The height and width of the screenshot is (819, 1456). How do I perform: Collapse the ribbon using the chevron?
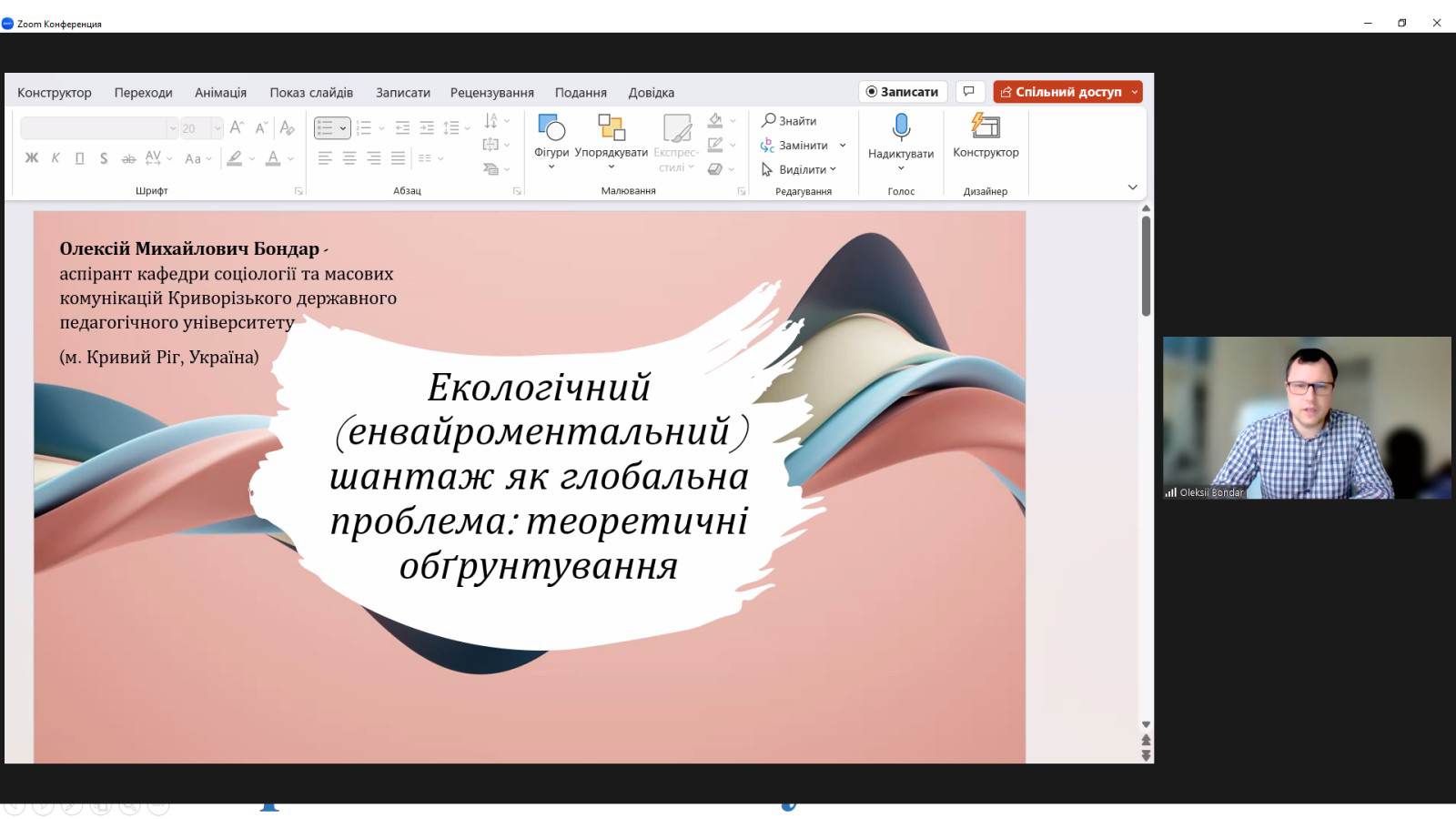1132,187
